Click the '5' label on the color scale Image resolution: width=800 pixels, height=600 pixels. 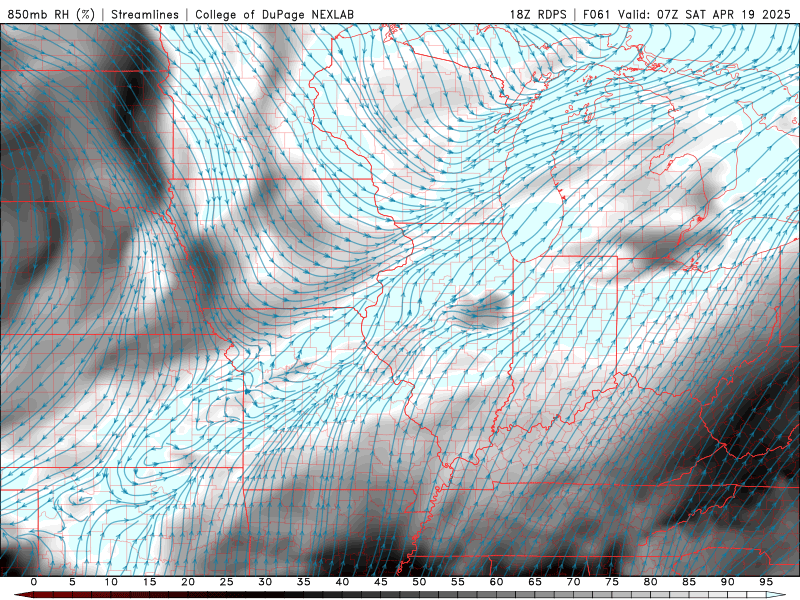point(72,582)
